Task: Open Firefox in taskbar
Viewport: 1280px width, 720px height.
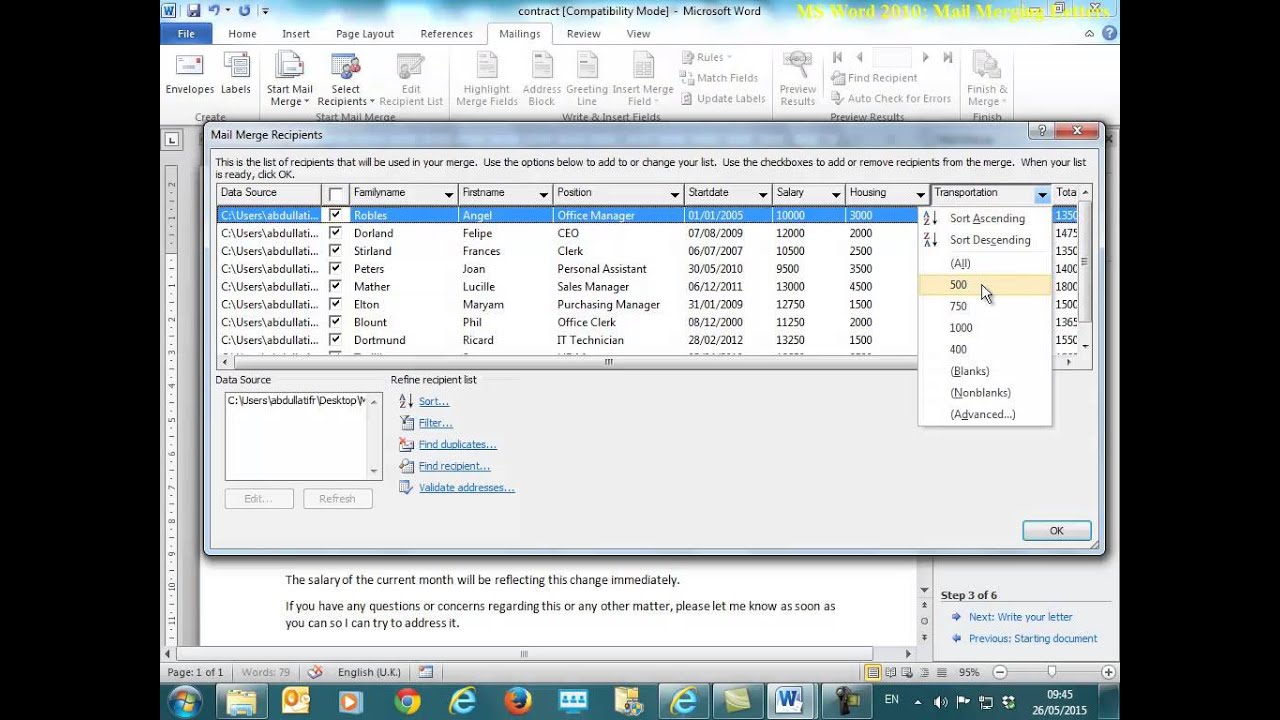Action: 517,701
